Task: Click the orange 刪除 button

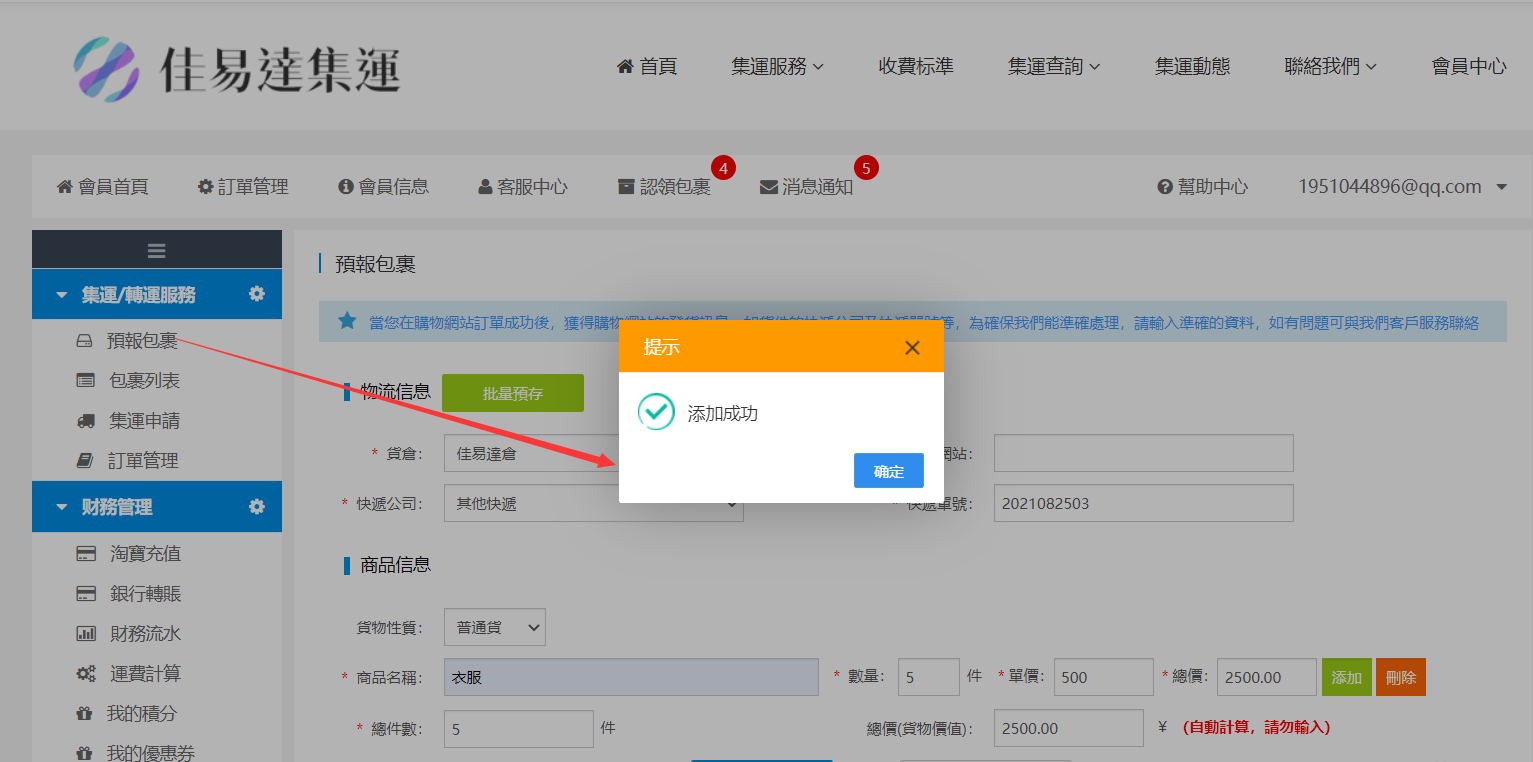Action: pyautogui.click(x=1401, y=677)
